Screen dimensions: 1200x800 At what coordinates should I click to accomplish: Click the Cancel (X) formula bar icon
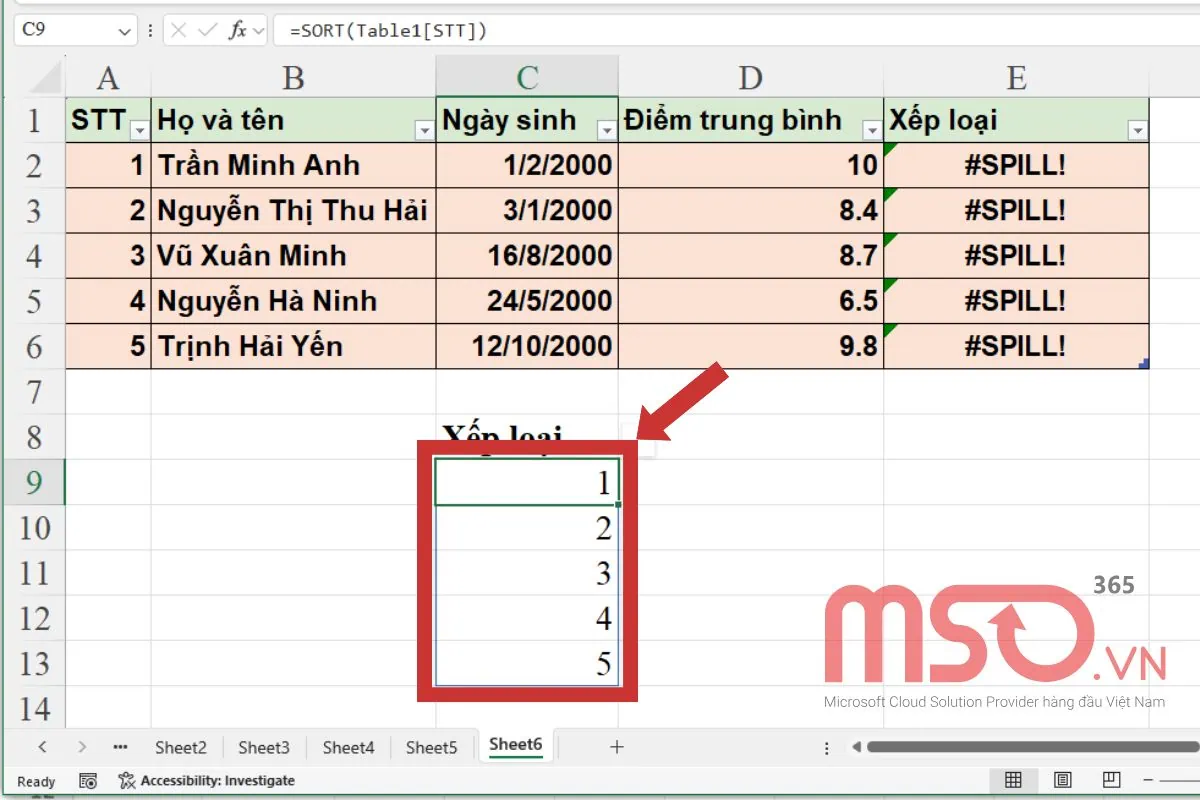178,30
